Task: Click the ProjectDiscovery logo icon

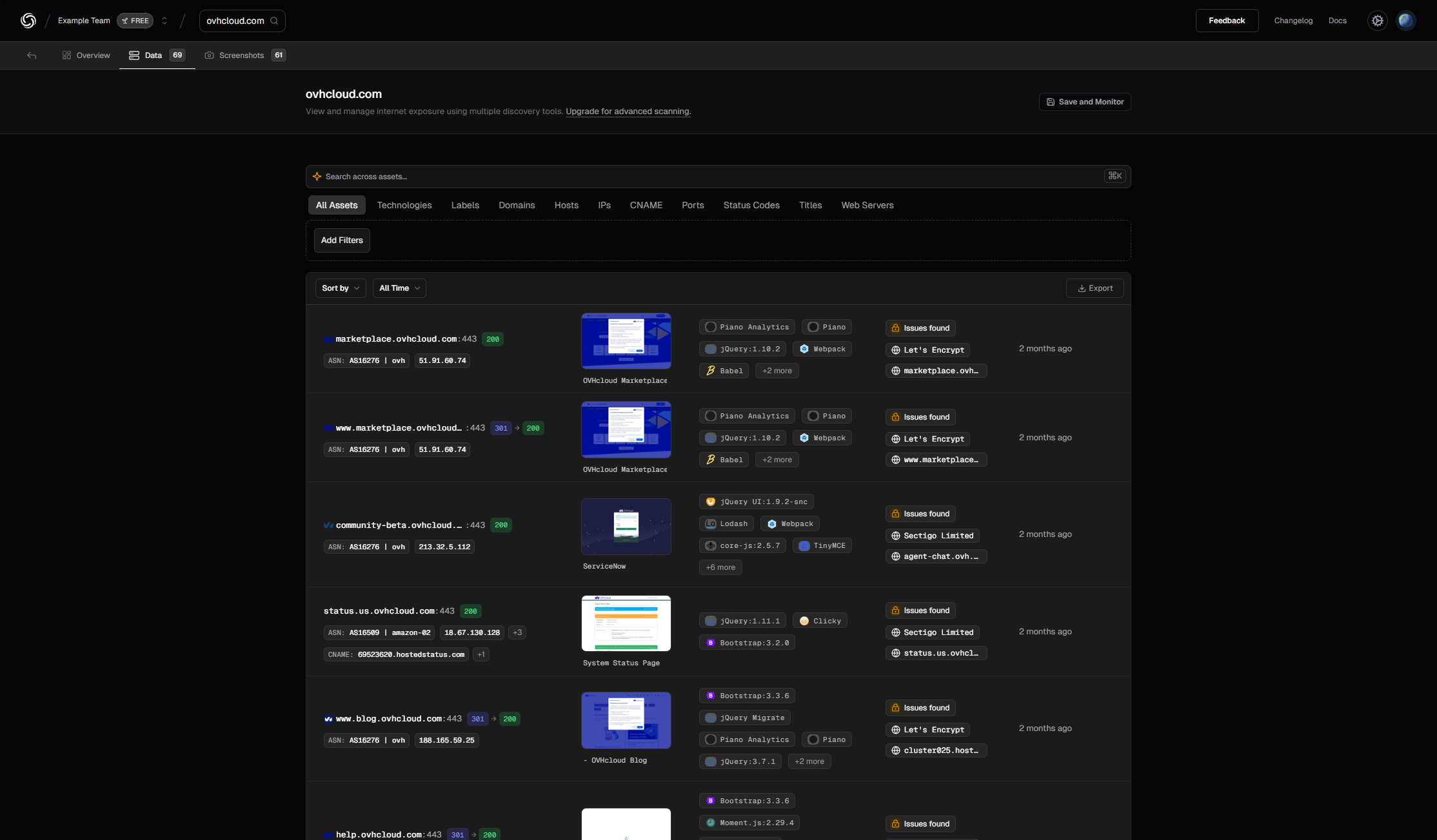Action: click(x=28, y=21)
